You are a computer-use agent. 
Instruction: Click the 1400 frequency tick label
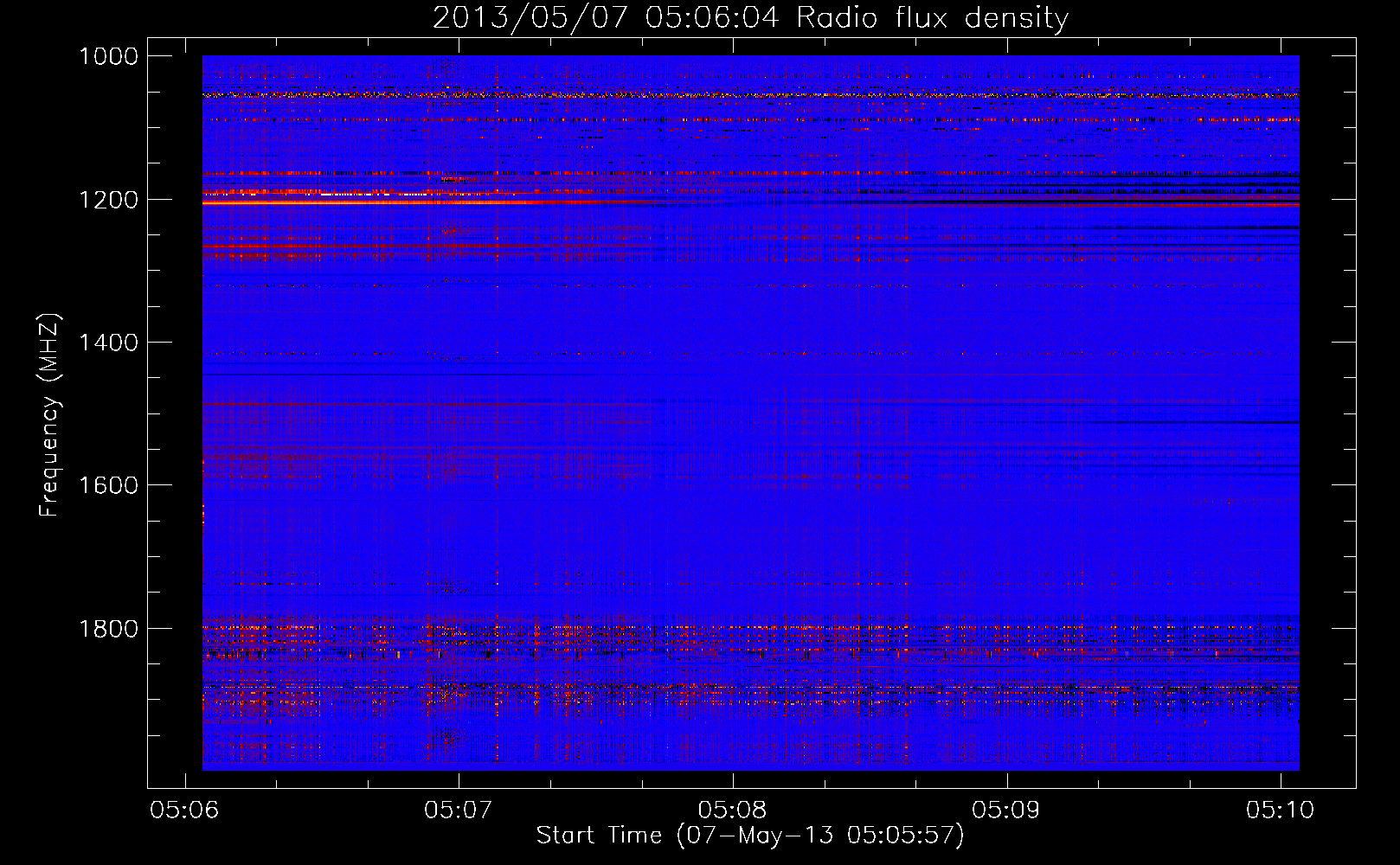pos(108,343)
